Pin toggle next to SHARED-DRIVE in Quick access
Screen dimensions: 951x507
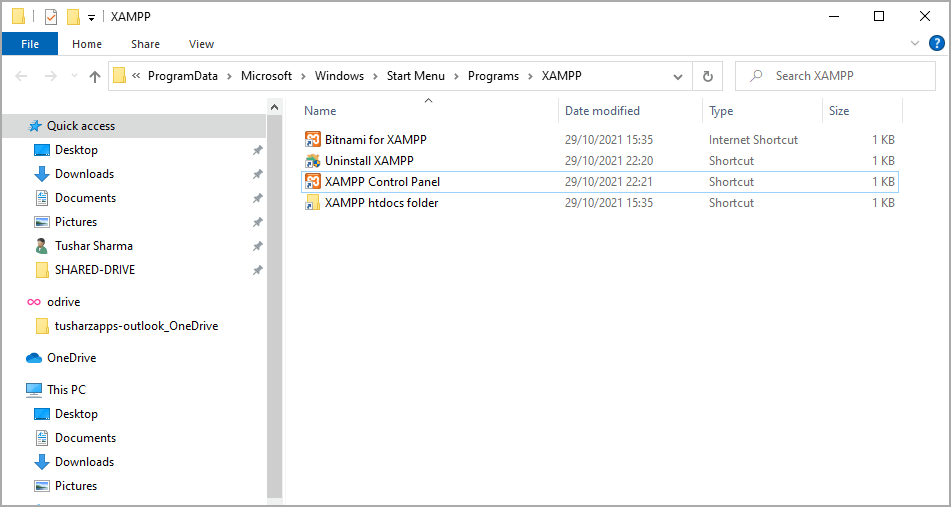pyautogui.click(x=257, y=270)
